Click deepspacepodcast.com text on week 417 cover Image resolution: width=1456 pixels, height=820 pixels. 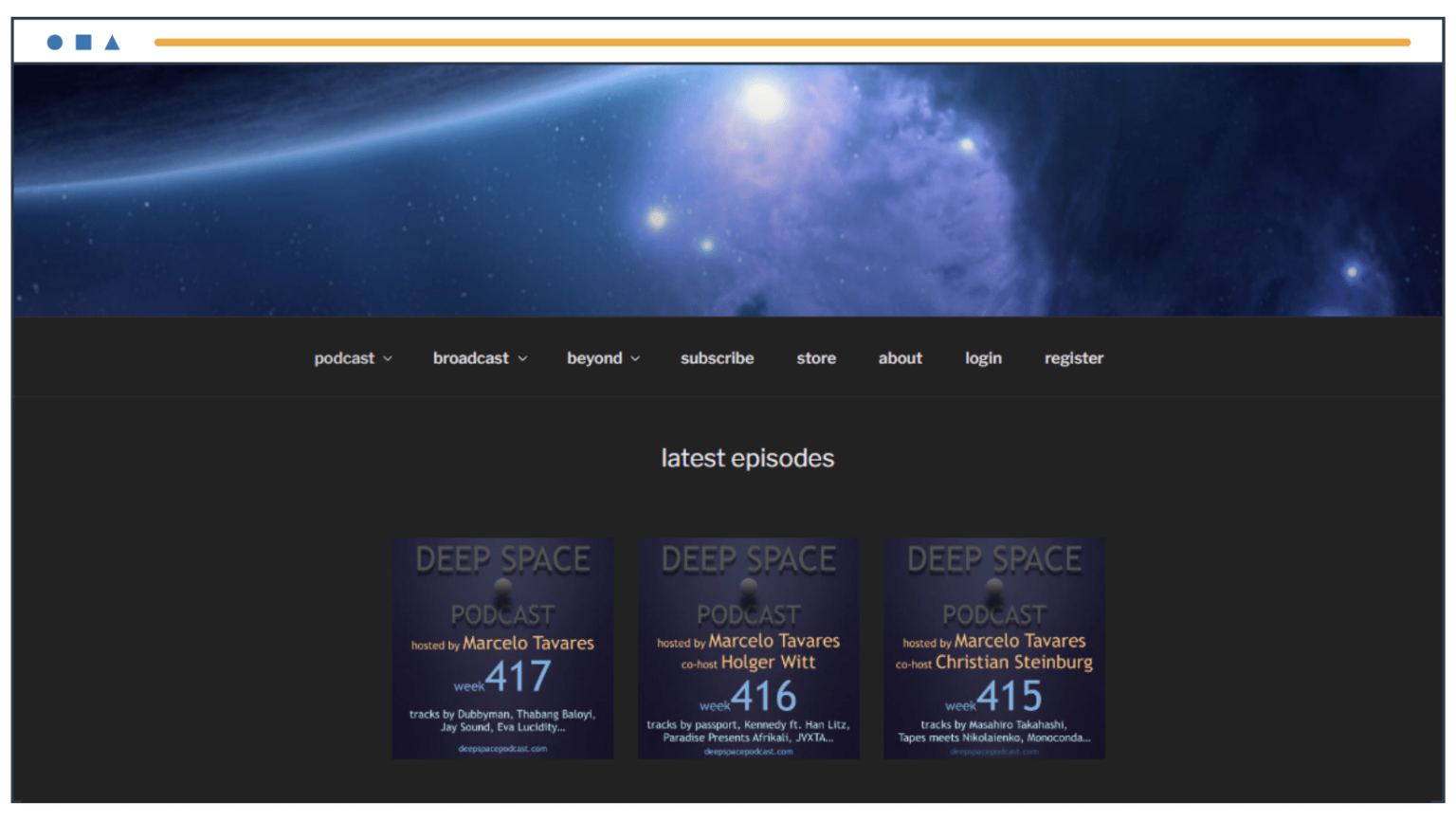pyautogui.click(x=502, y=747)
